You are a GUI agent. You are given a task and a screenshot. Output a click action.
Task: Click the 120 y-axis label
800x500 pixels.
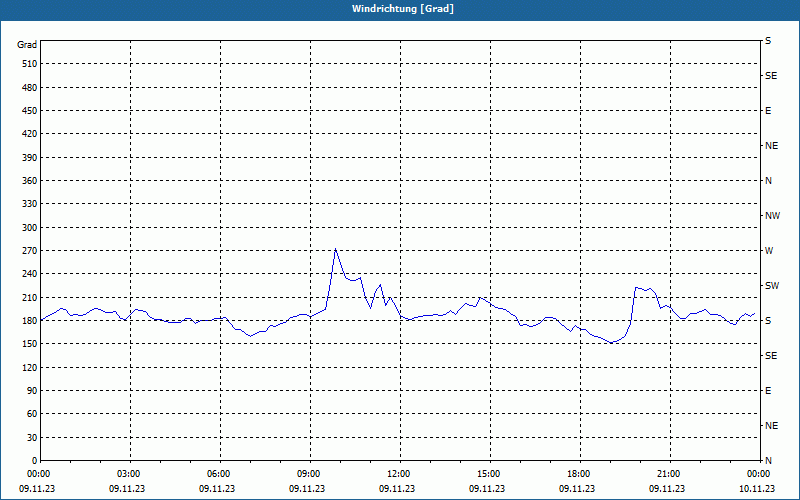pyautogui.click(x=30, y=367)
